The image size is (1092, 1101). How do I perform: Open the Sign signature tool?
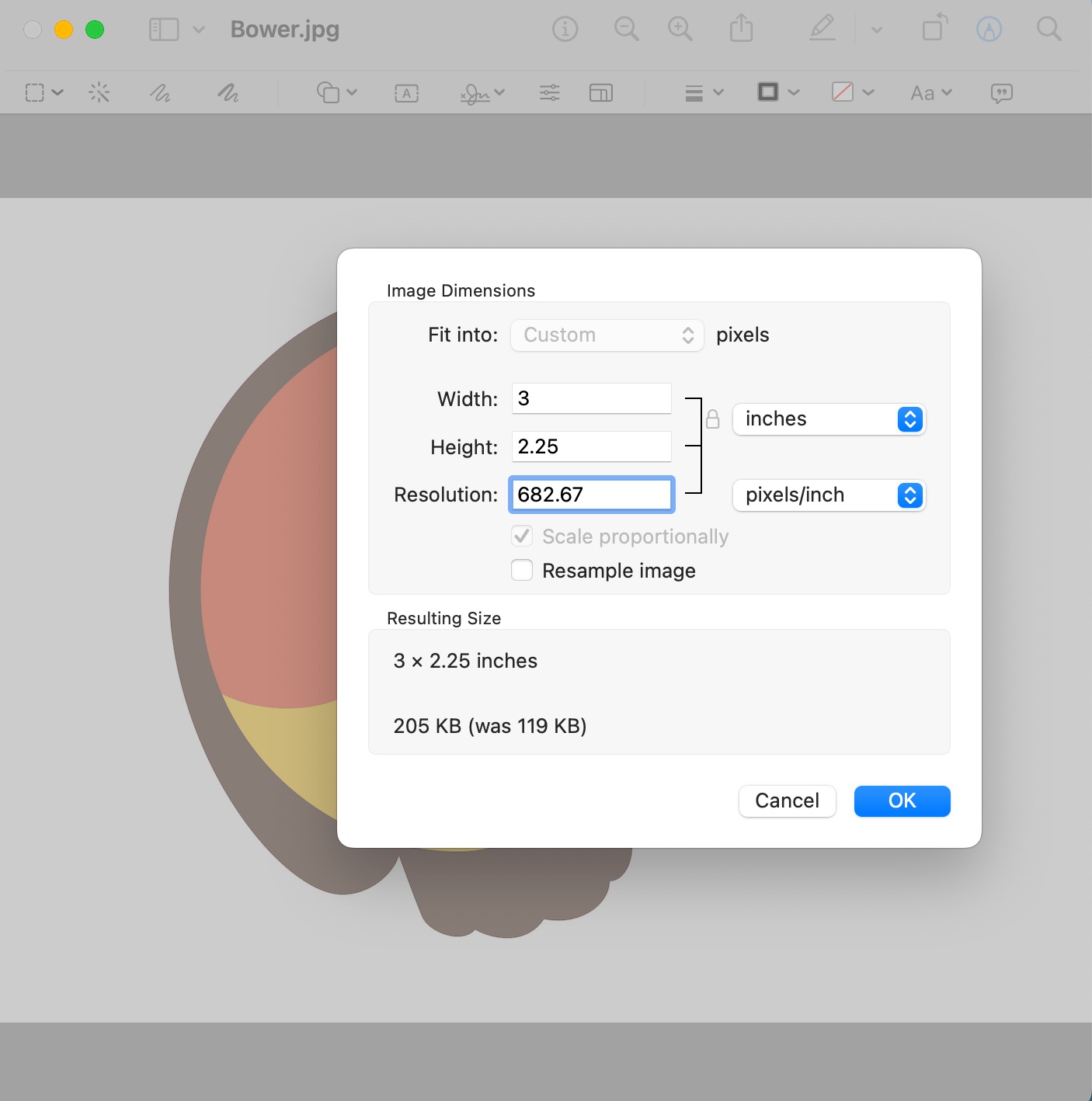[476, 92]
